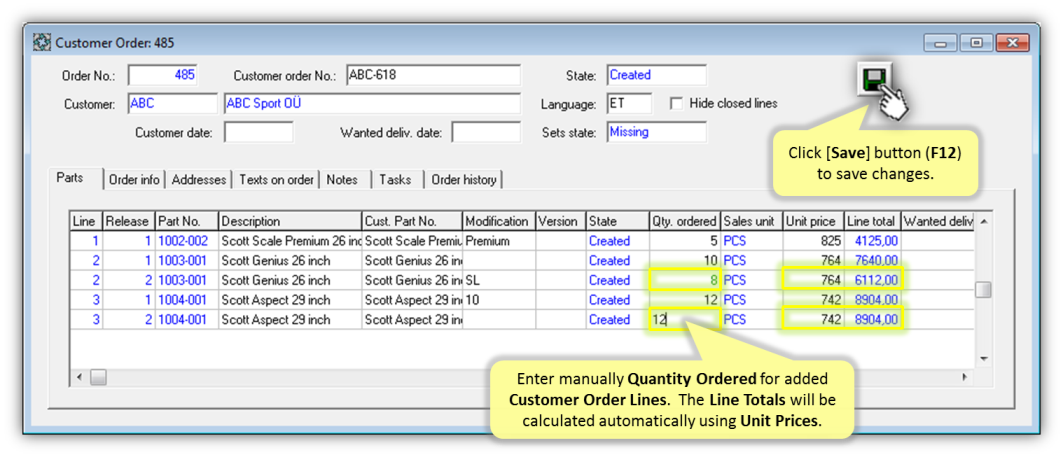Click the line total 6112,00 cell

point(873,280)
